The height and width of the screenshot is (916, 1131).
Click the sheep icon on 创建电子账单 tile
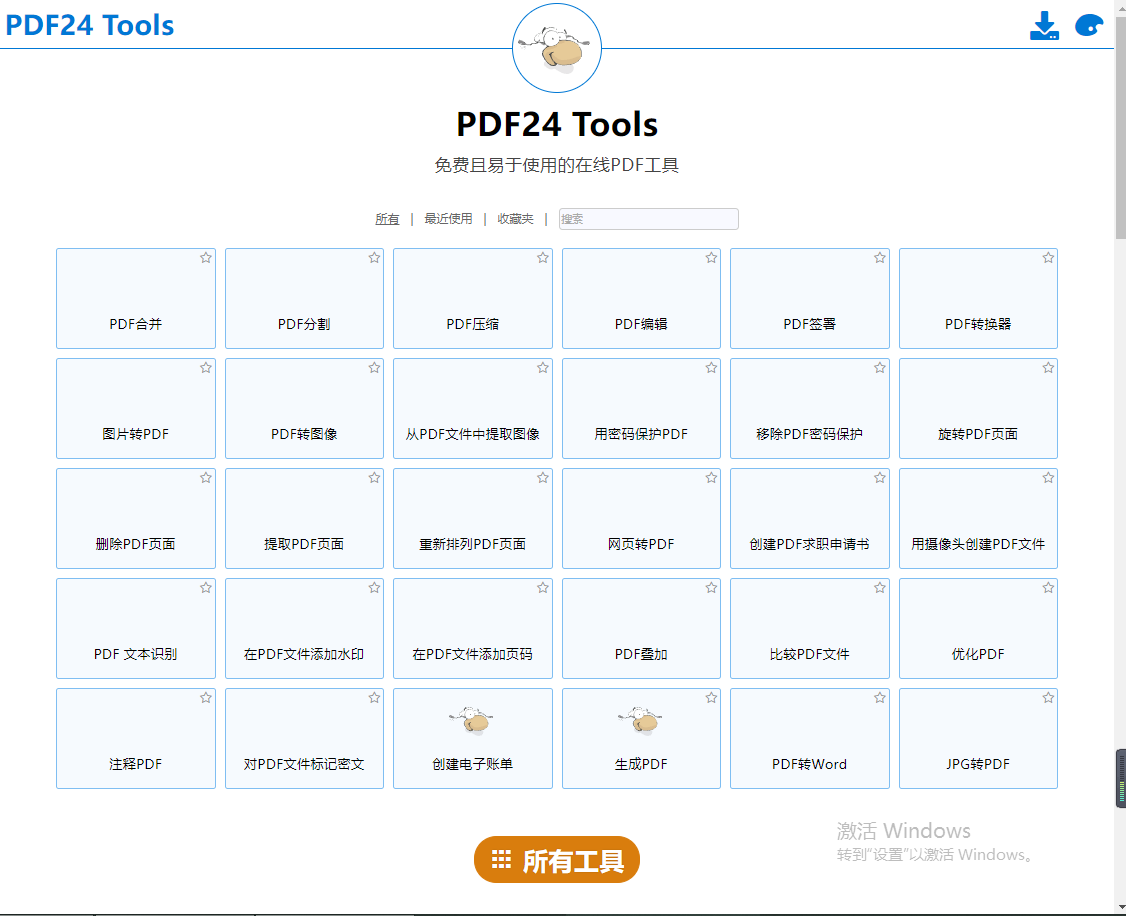click(x=472, y=720)
